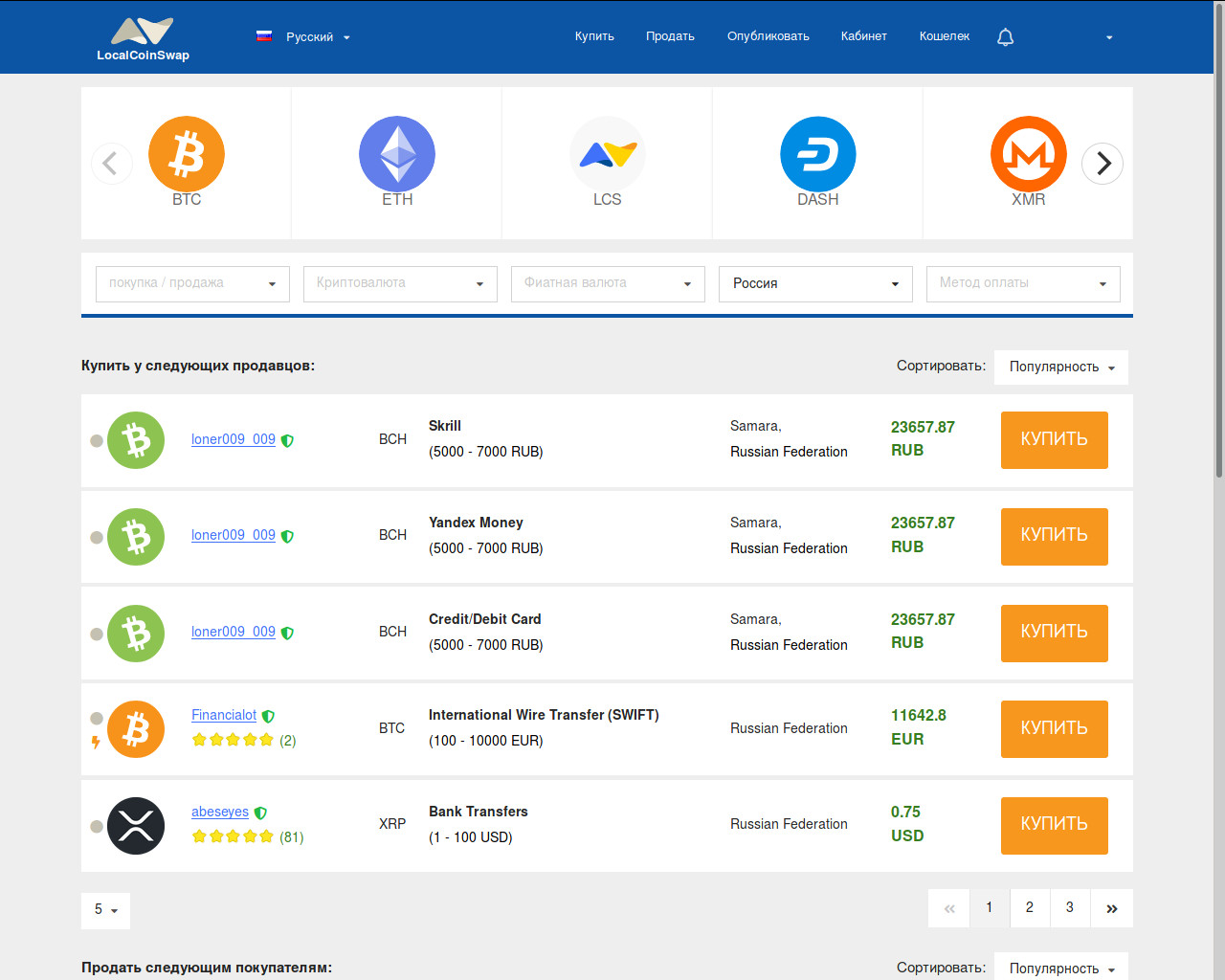Open the Популярность sort dropdown for sellers

pos(1061,367)
